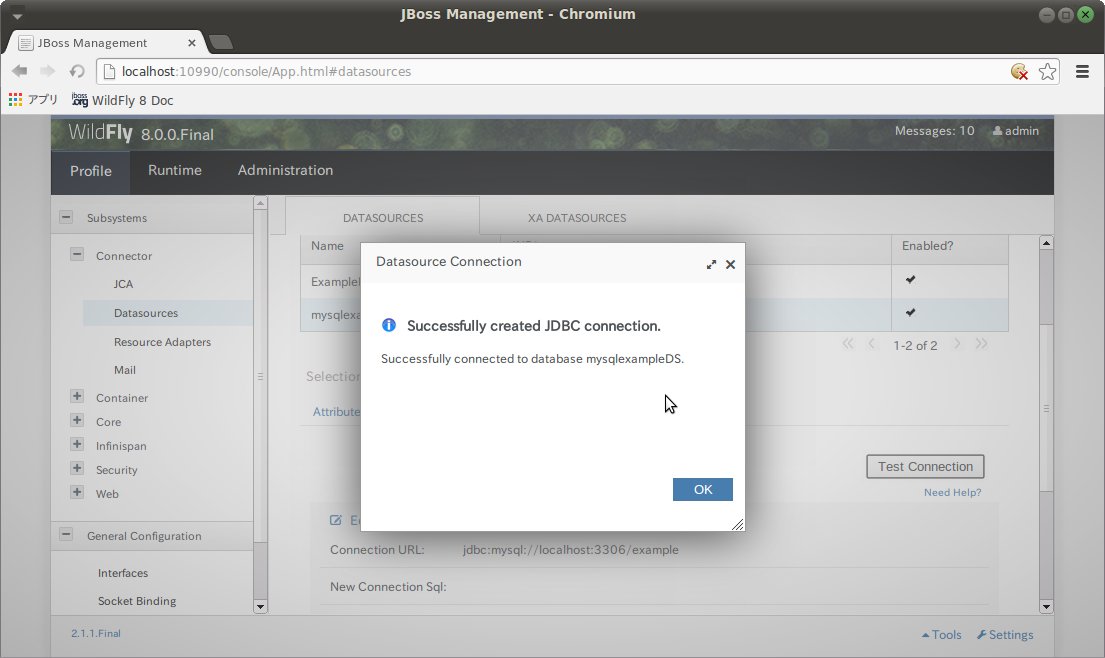1105x658 pixels.
Task: Click the Test Connection button
Action: [925, 466]
